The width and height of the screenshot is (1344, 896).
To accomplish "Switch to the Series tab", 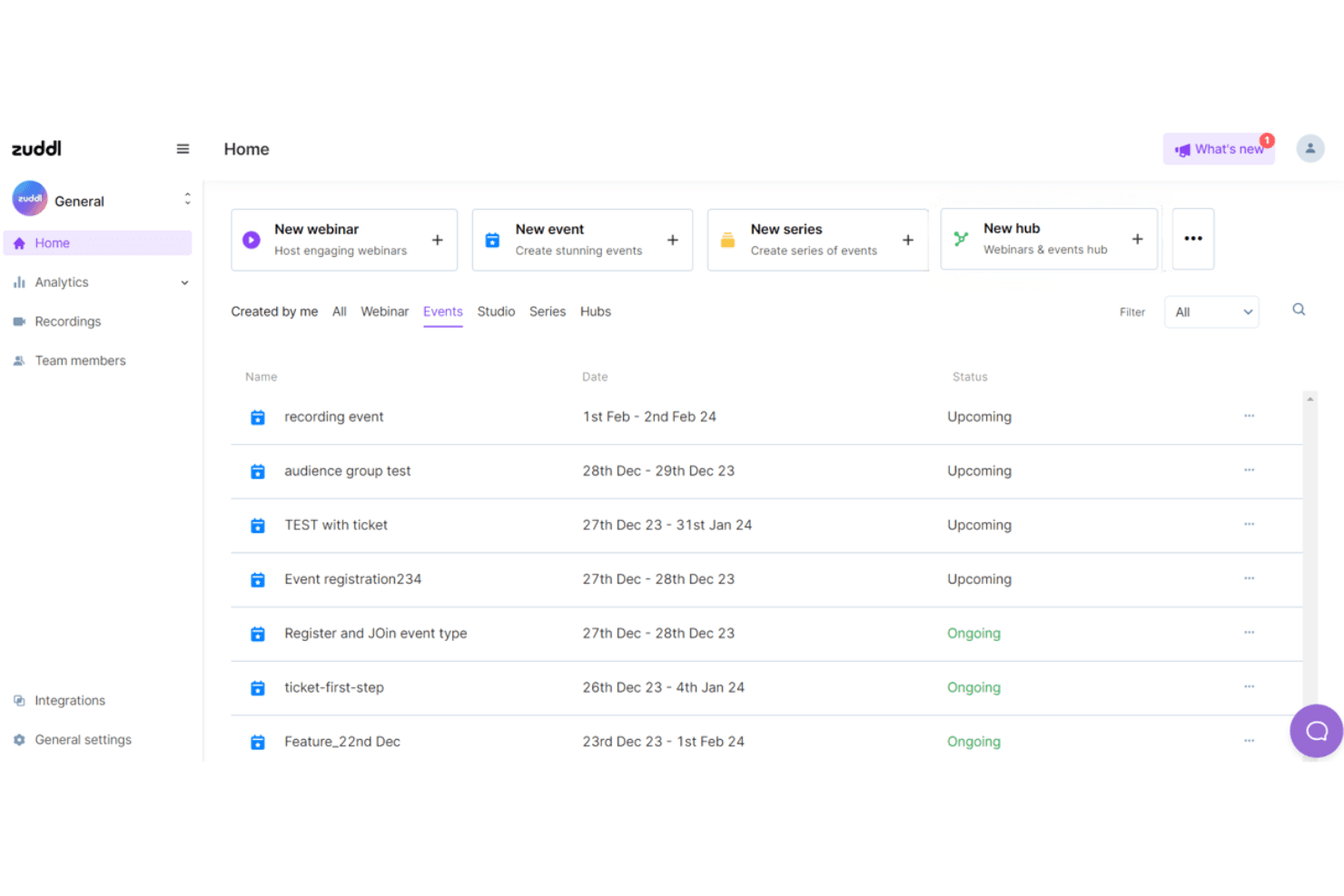I will (x=548, y=311).
